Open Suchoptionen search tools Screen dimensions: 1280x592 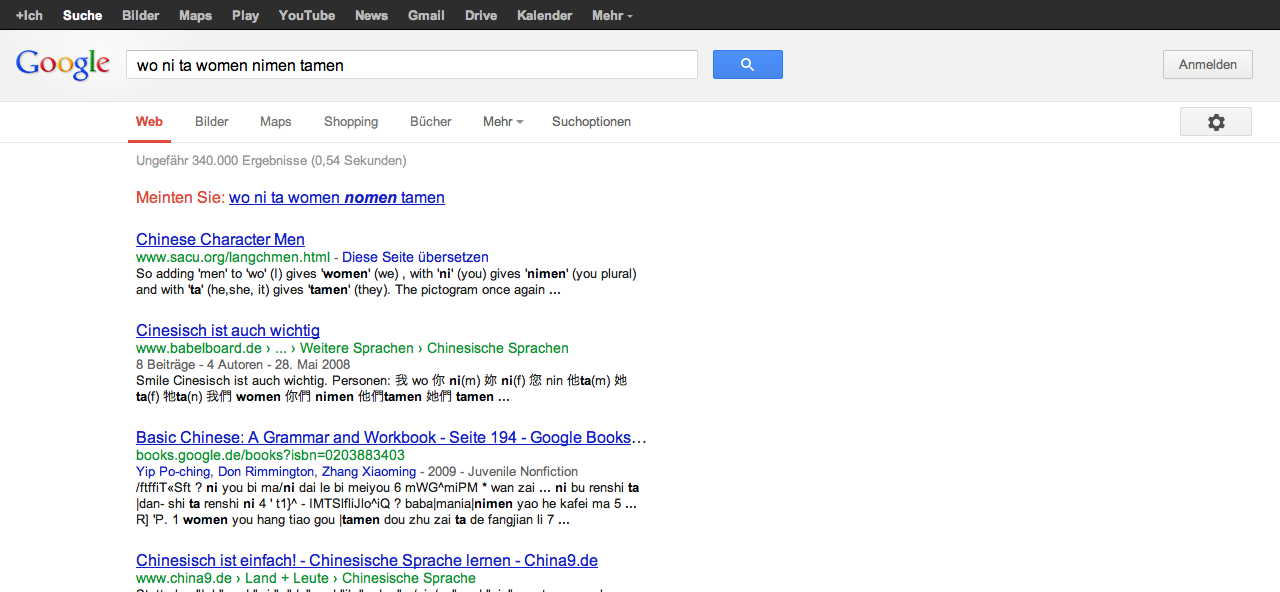(x=591, y=122)
